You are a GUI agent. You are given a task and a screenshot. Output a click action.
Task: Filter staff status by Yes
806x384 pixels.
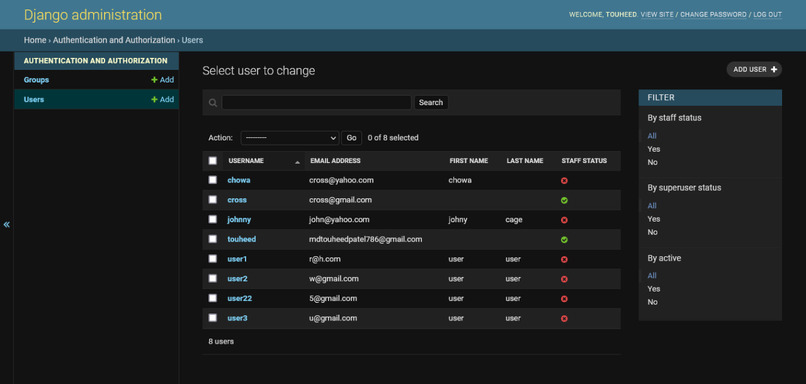(654, 149)
